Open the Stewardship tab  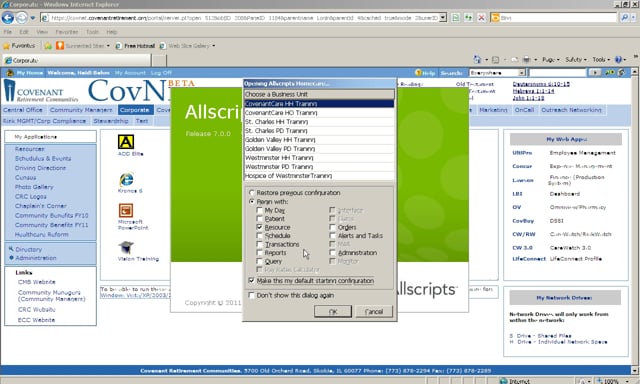[111, 121]
